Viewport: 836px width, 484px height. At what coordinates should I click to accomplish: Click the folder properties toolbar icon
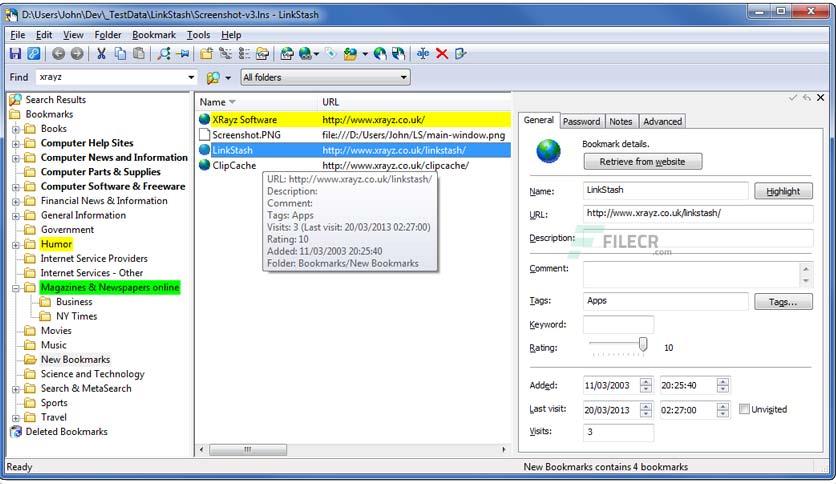(x=262, y=53)
